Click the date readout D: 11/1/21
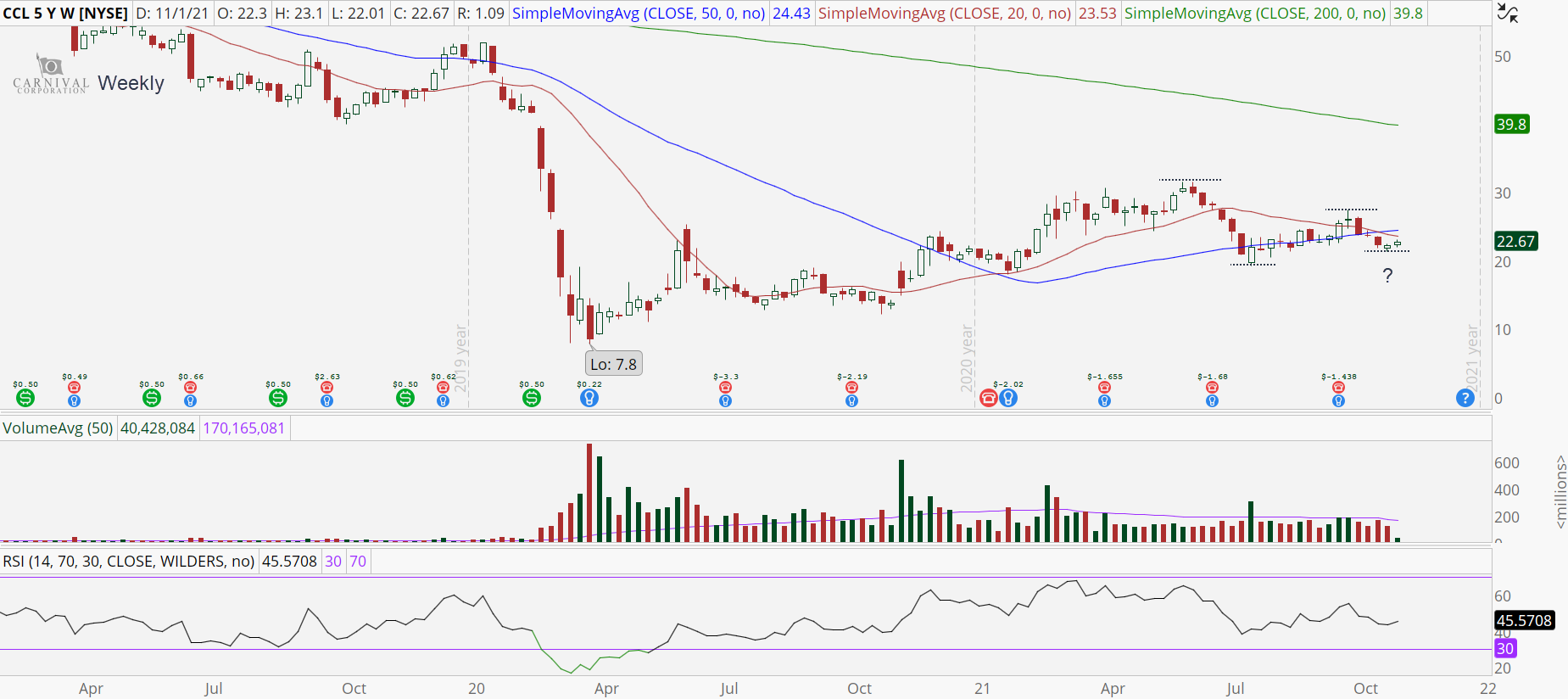This screenshot has height=699, width=1568. (x=172, y=14)
